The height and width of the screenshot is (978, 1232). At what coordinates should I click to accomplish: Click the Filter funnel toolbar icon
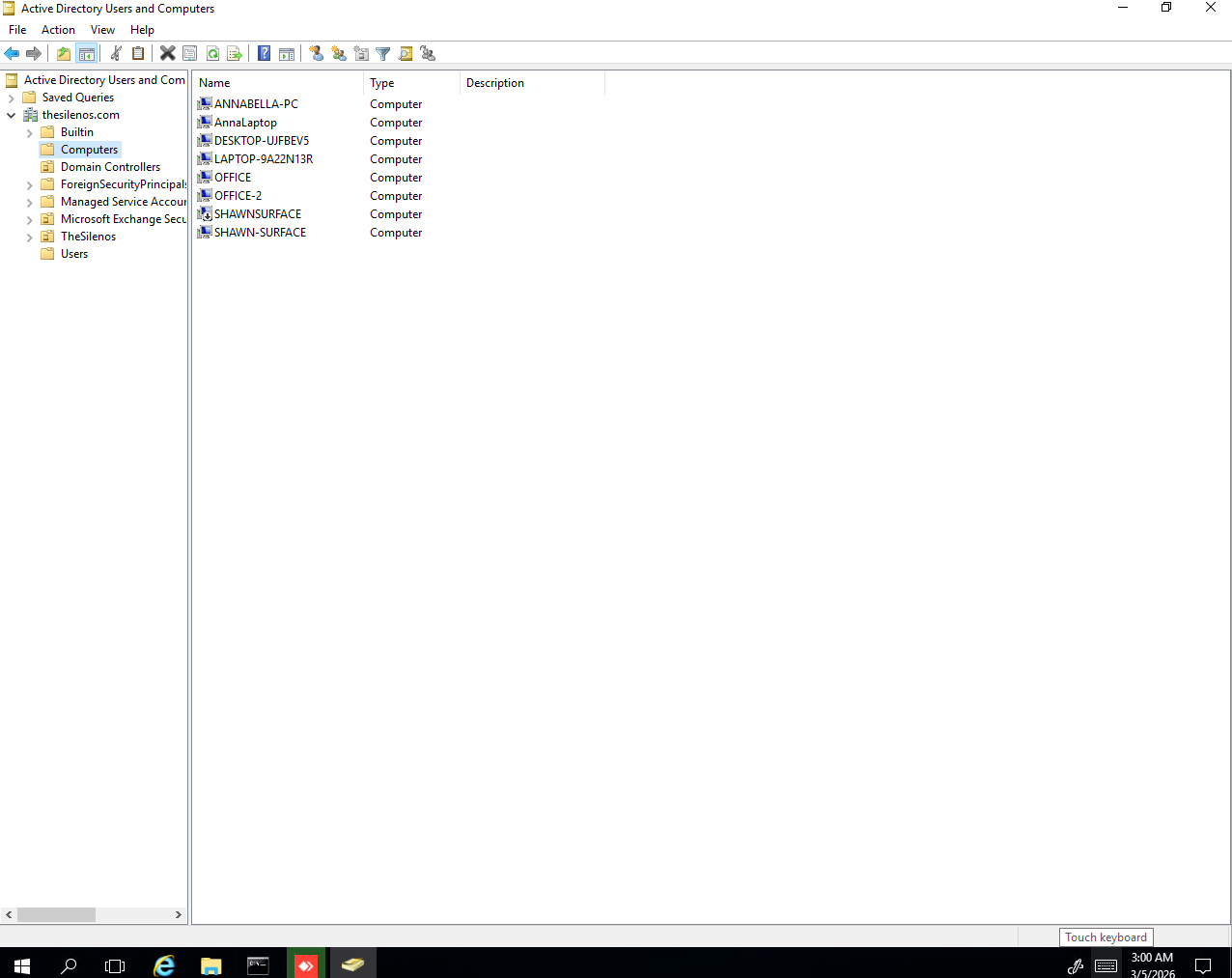click(383, 53)
